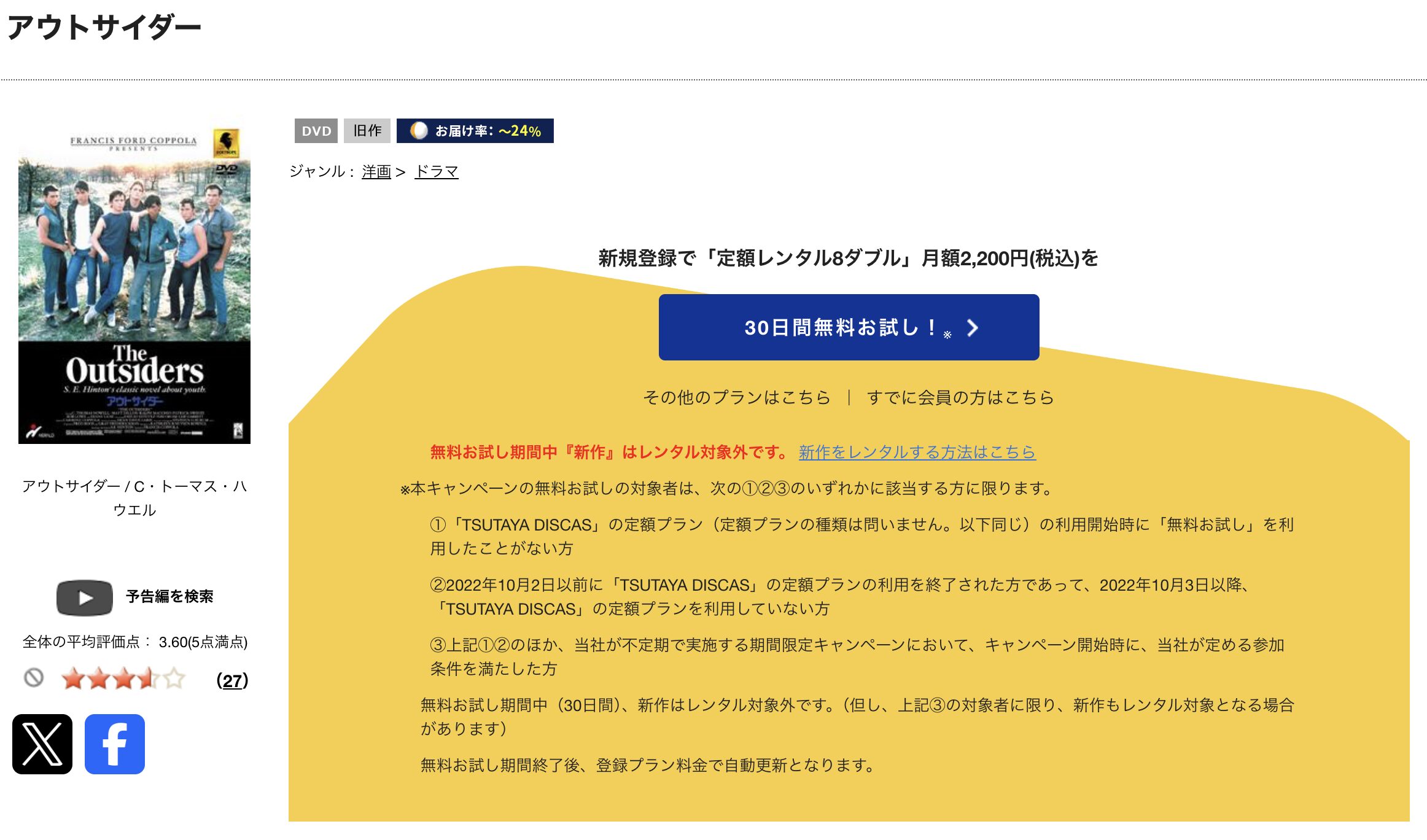Click 予告編を検索 label
This screenshot has width=1427, height=840.
[x=169, y=597]
